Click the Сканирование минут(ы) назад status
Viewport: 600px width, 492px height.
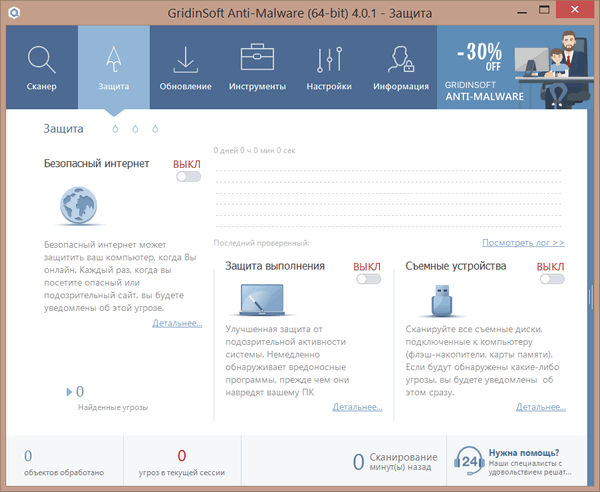click(x=395, y=462)
